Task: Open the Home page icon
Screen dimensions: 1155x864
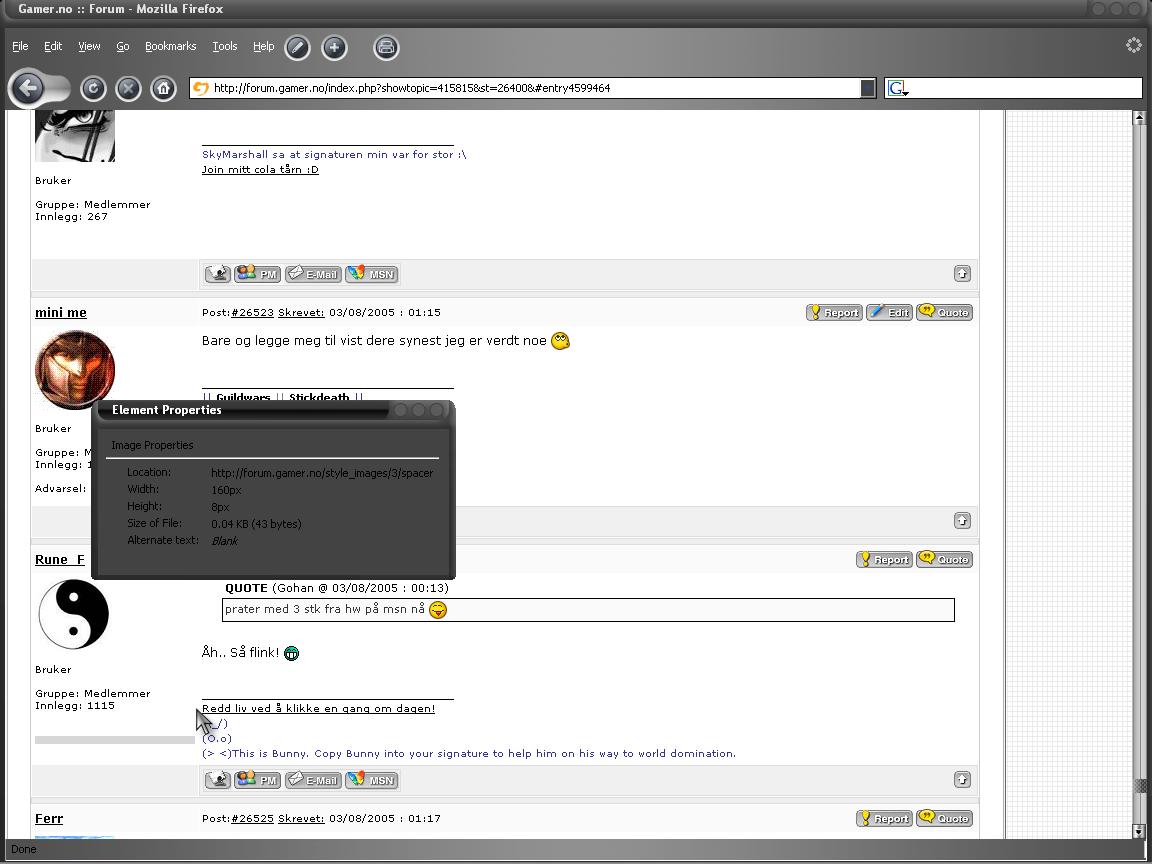Action: coord(164,89)
